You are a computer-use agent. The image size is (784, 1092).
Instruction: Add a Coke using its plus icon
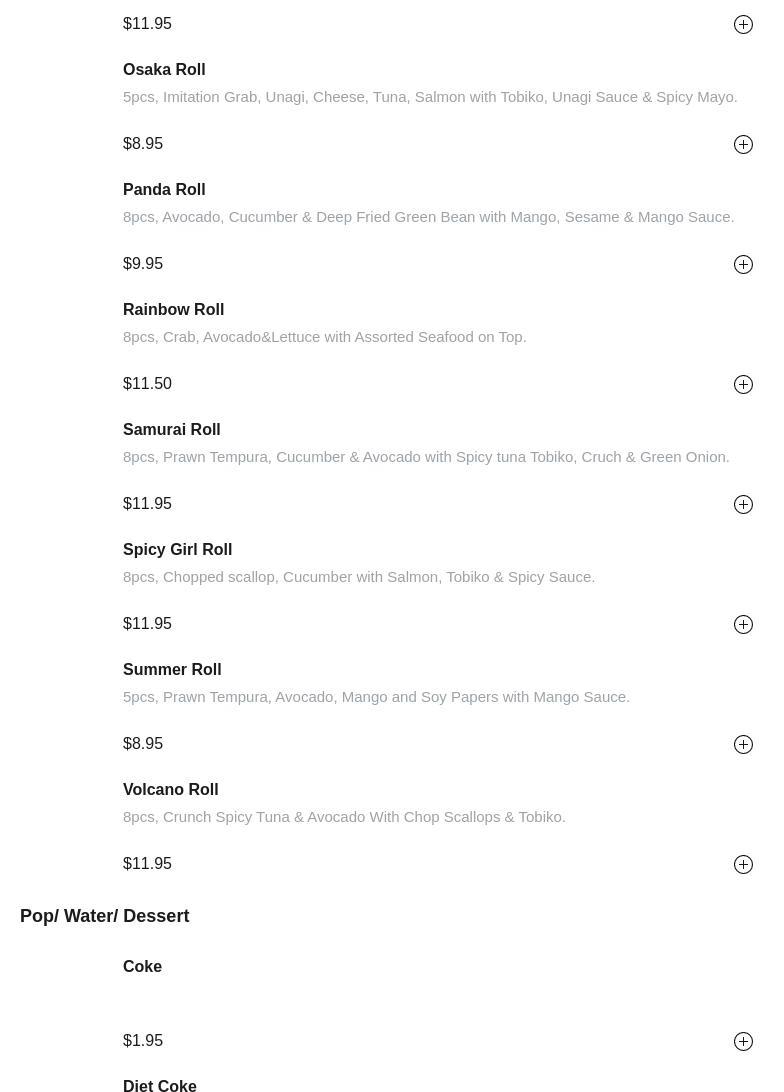click(743, 1041)
